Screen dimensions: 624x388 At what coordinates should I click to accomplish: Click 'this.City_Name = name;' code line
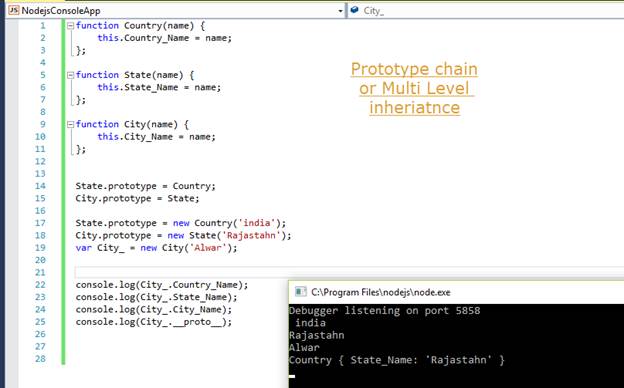pos(156,137)
